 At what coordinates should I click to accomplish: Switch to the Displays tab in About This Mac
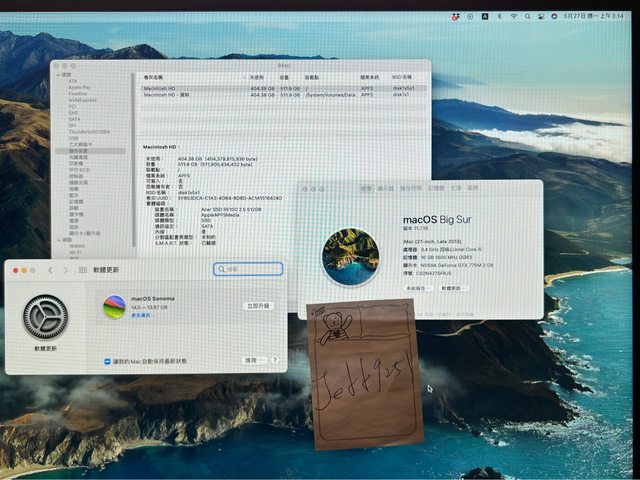pos(385,187)
